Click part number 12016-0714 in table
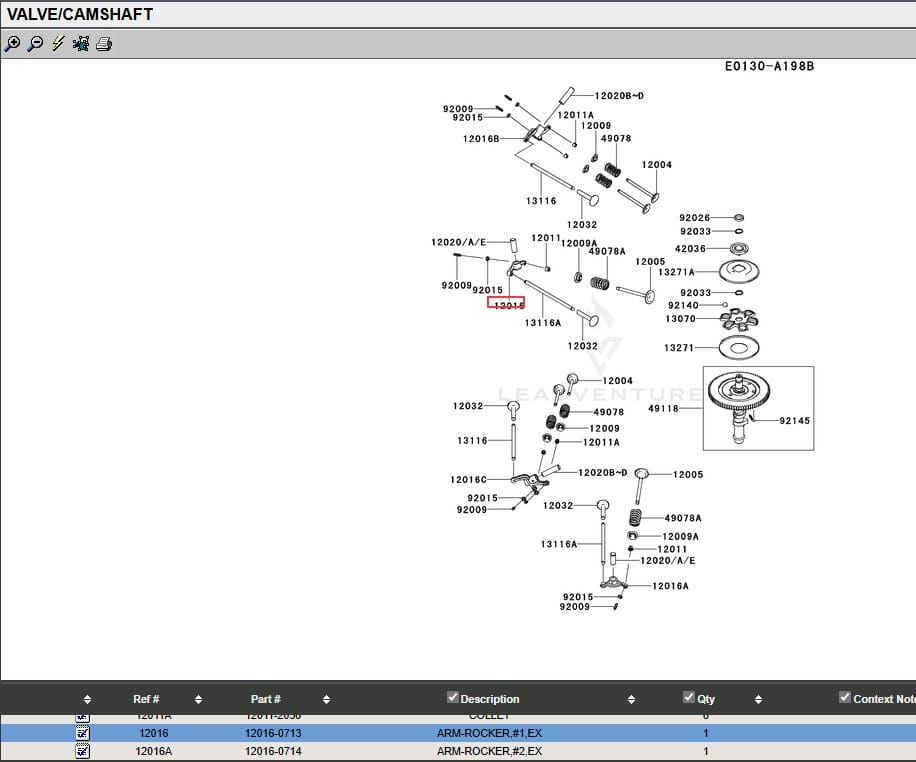 click(x=273, y=751)
